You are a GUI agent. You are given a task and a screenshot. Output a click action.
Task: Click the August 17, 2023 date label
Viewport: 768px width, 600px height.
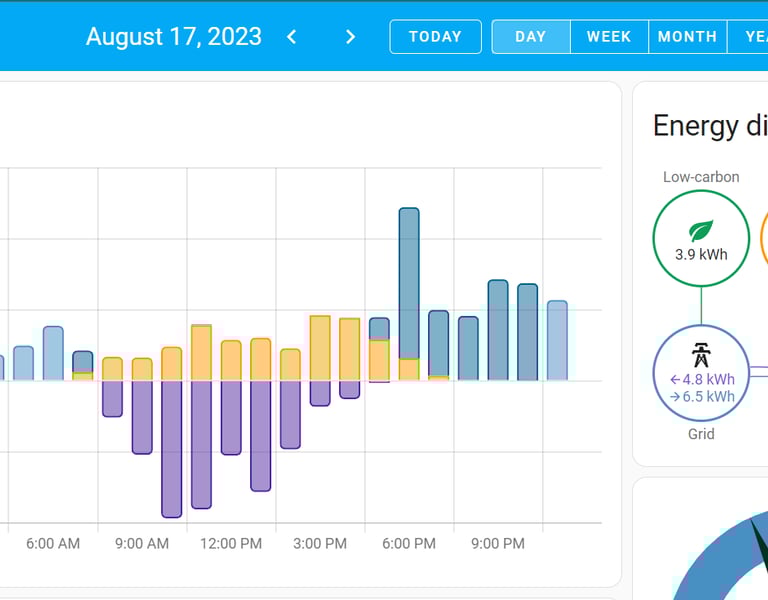[174, 37]
